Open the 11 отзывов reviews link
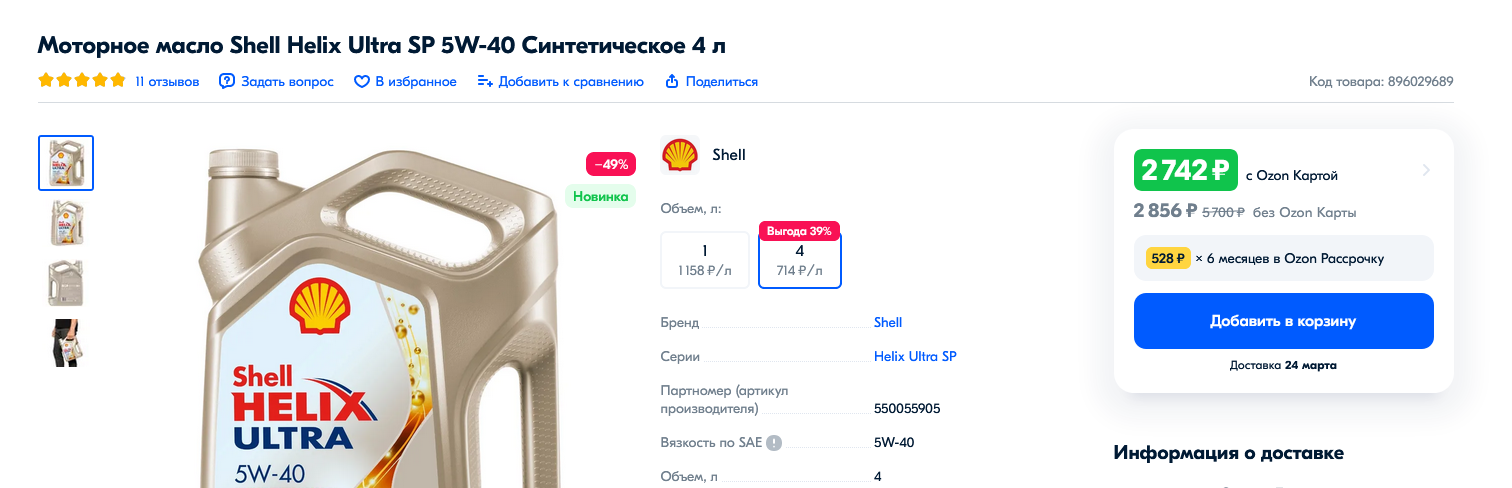Image resolution: width=1512 pixels, height=488 pixels. (x=167, y=81)
